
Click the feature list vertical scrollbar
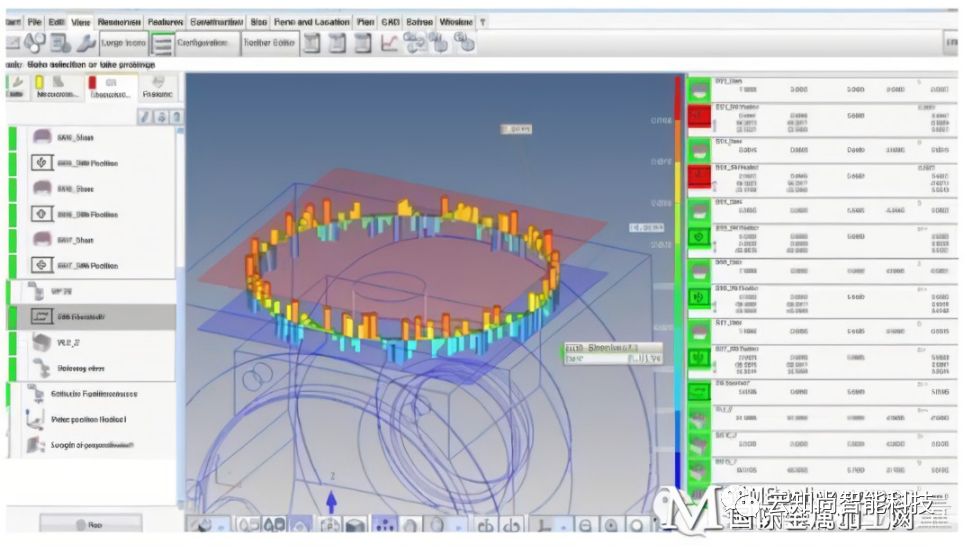(180, 200)
